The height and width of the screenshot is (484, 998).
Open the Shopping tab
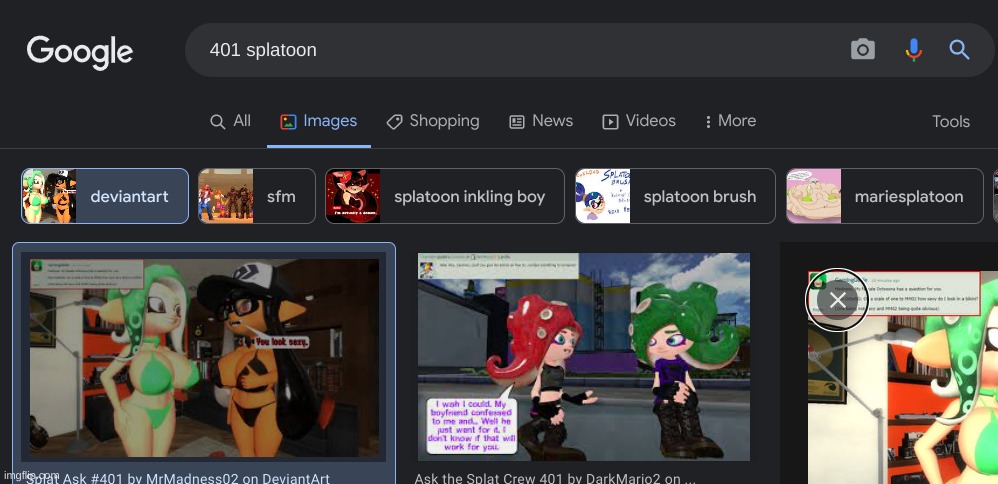click(x=433, y=121)
